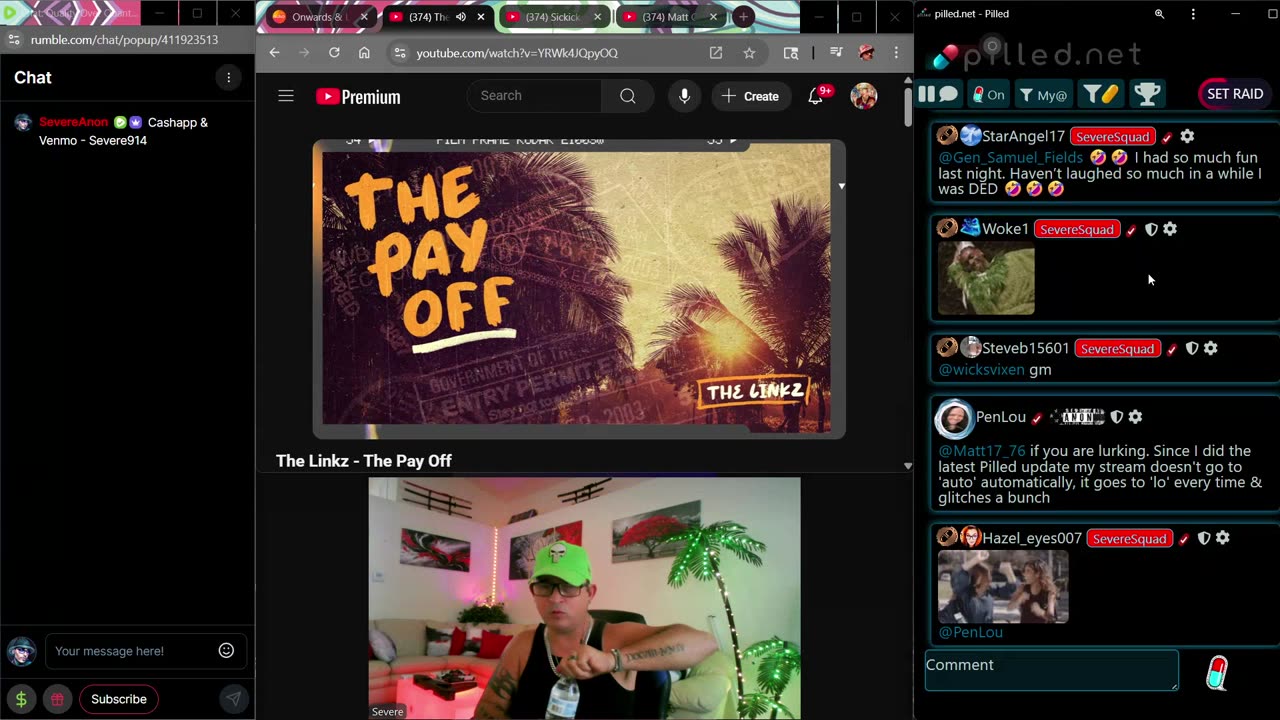The image size is (1280, 720).
Task: Click shield icon on Steveb15601's message
Action: [1192, 348]
